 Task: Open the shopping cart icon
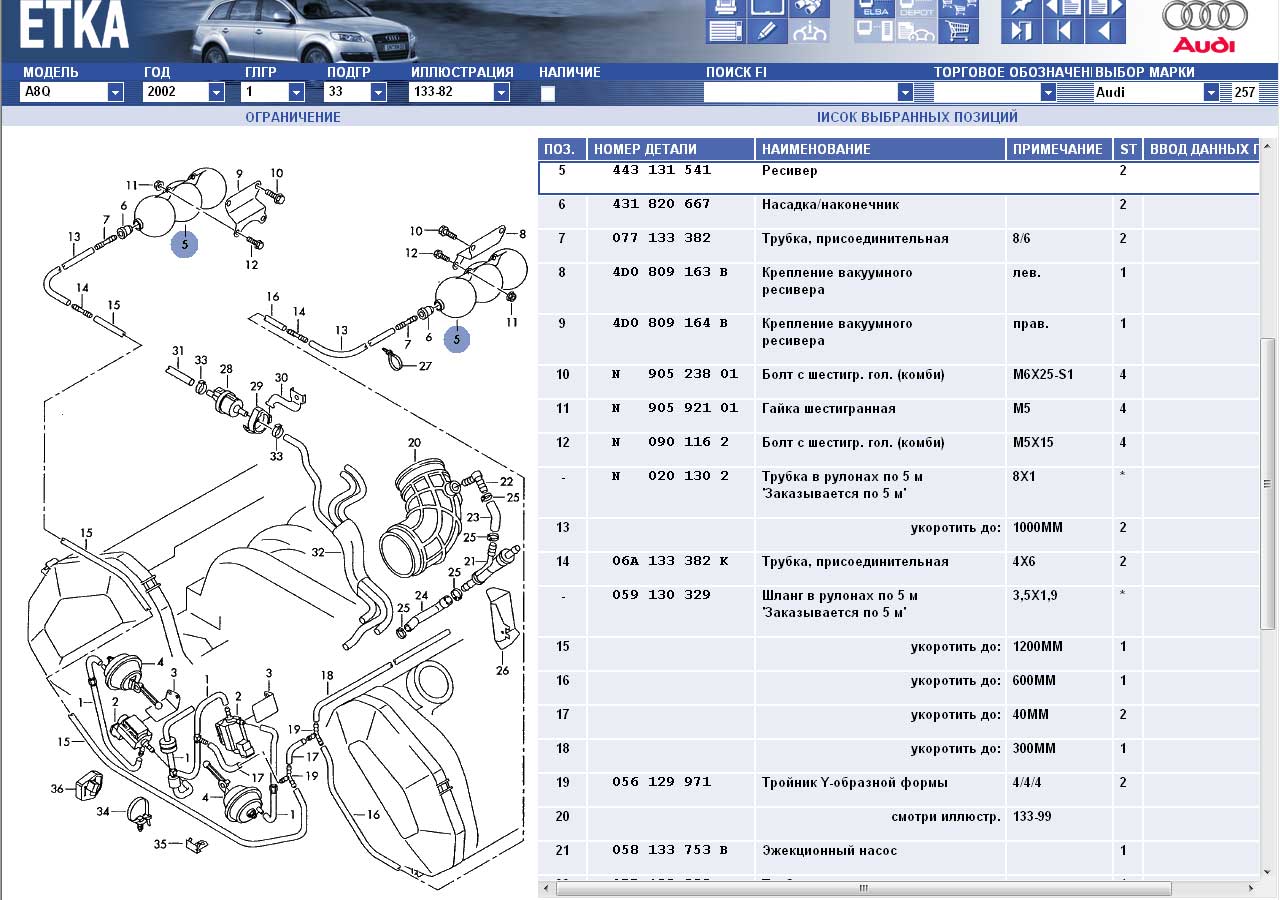click(x=958, y=31)
